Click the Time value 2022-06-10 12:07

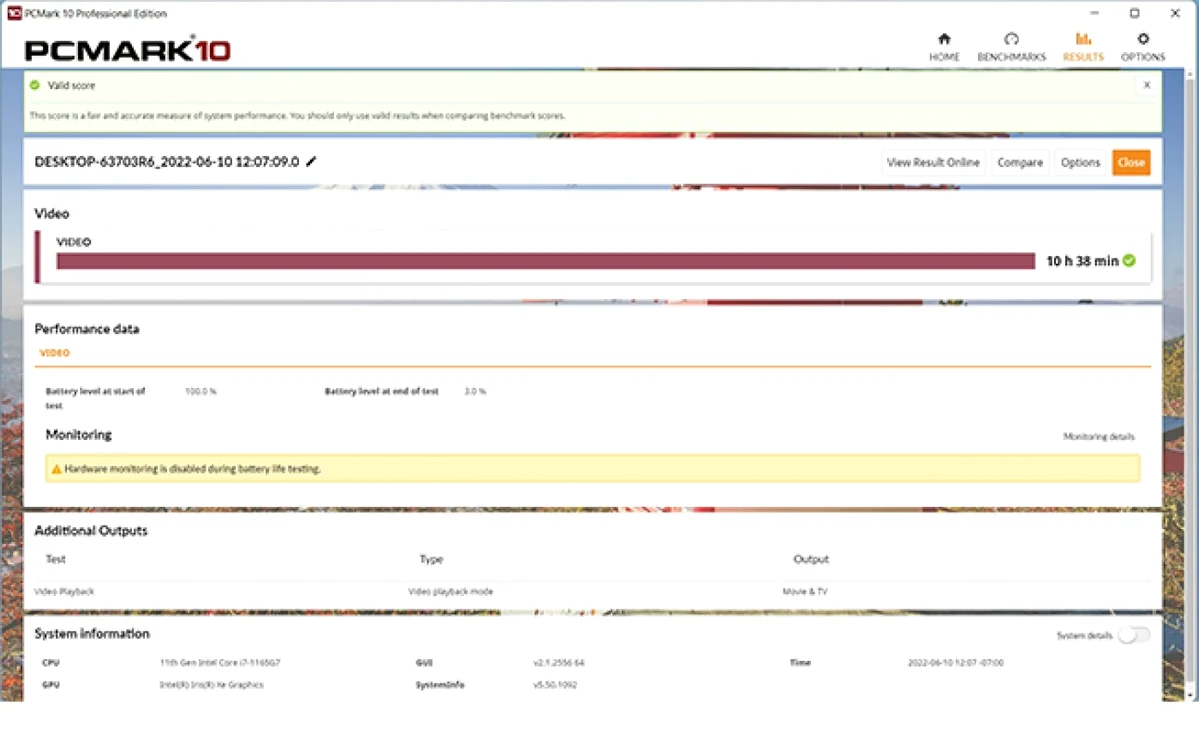coord(955,663)
